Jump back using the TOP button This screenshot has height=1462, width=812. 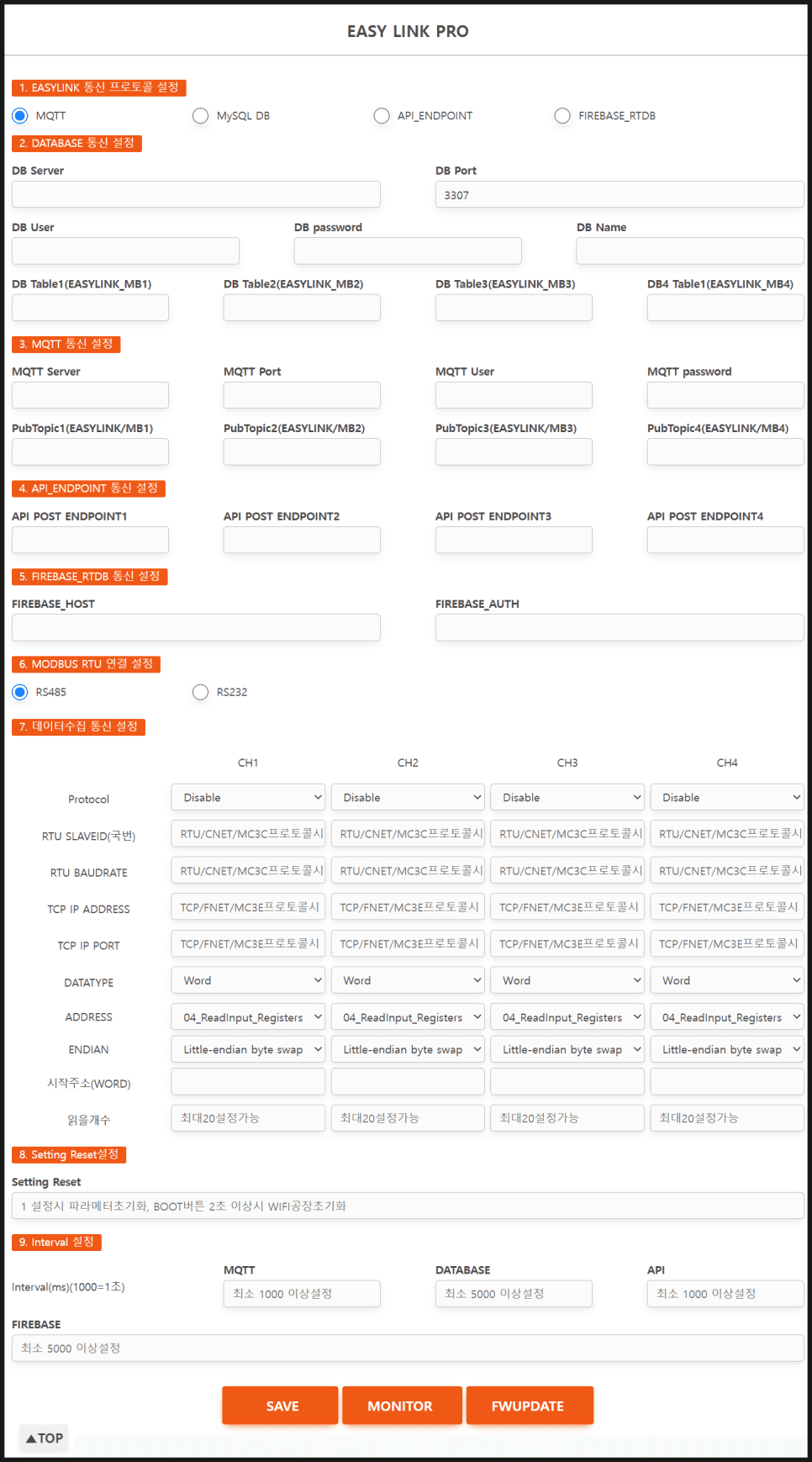coord(45,1438)
